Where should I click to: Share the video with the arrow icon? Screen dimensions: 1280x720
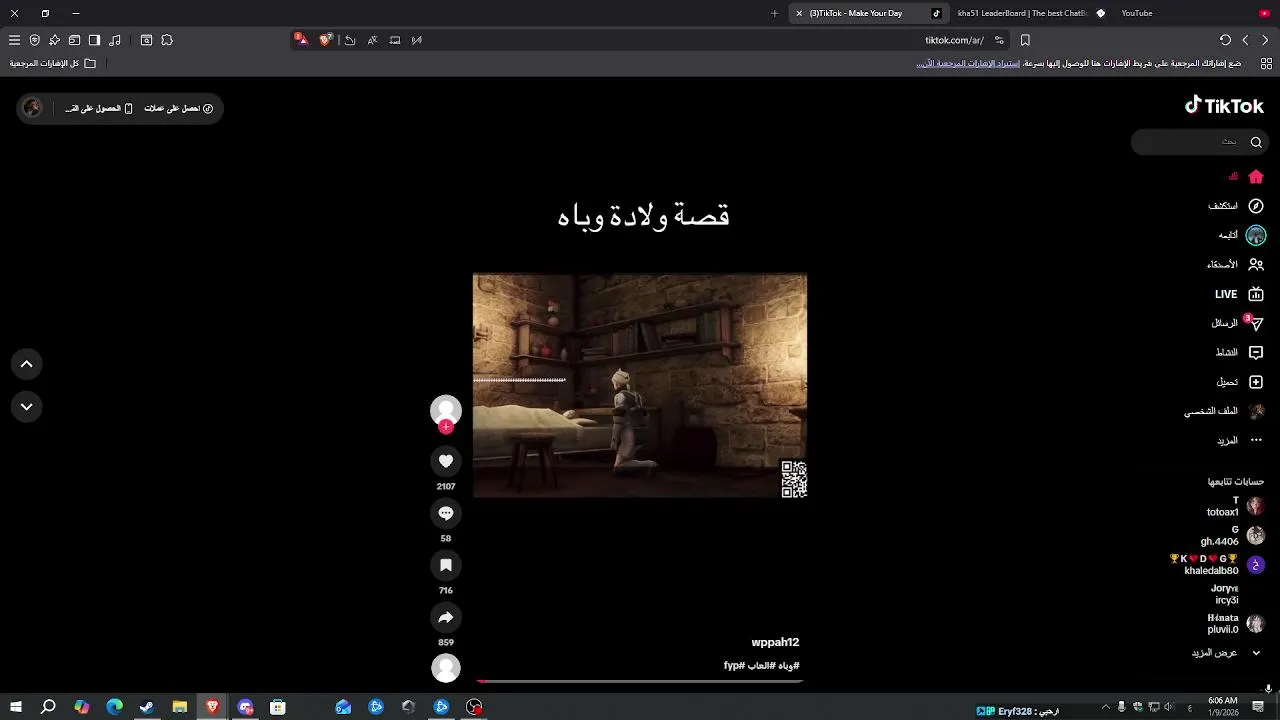[x=446, y=617]
